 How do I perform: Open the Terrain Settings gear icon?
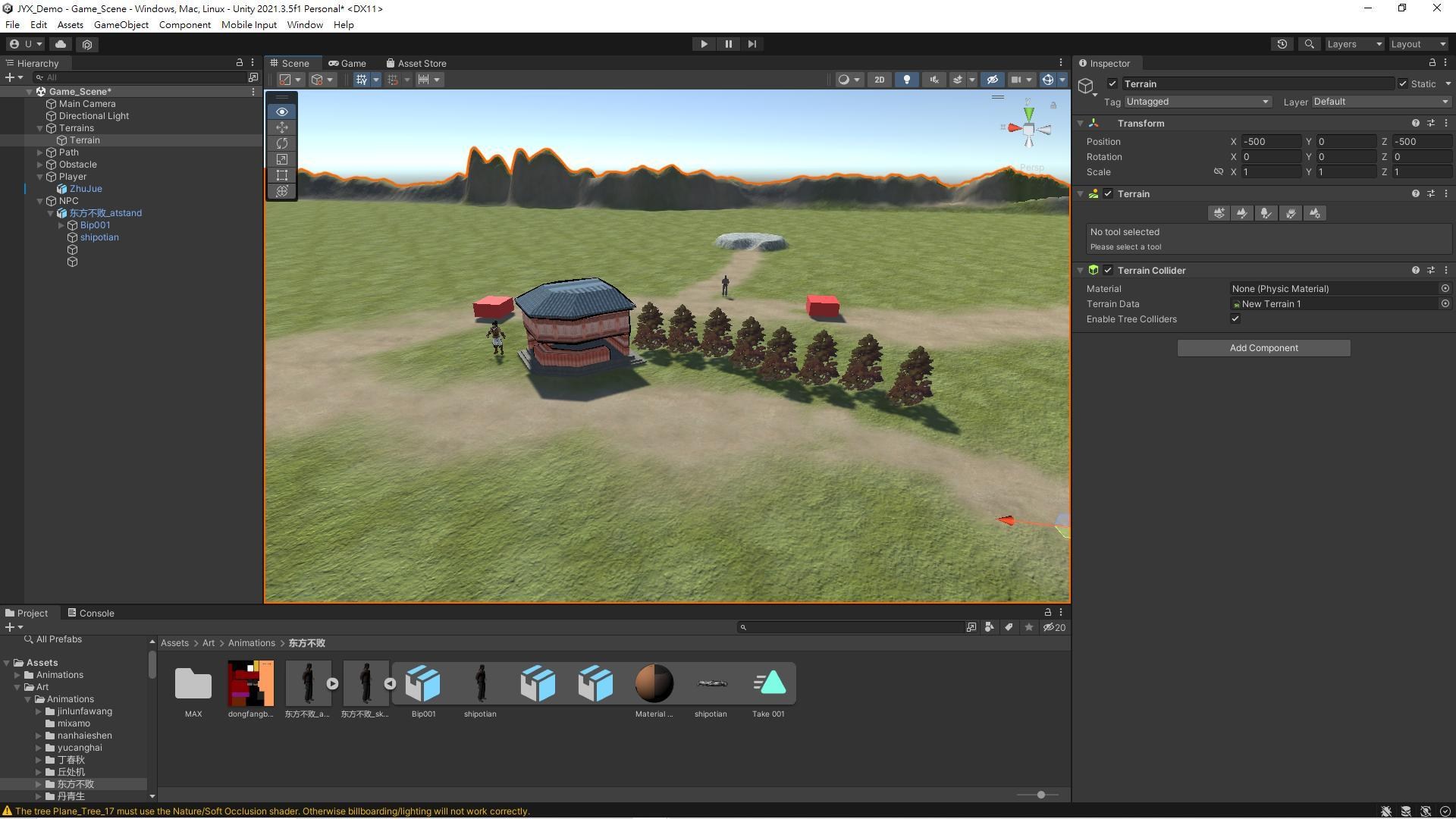1315,213
